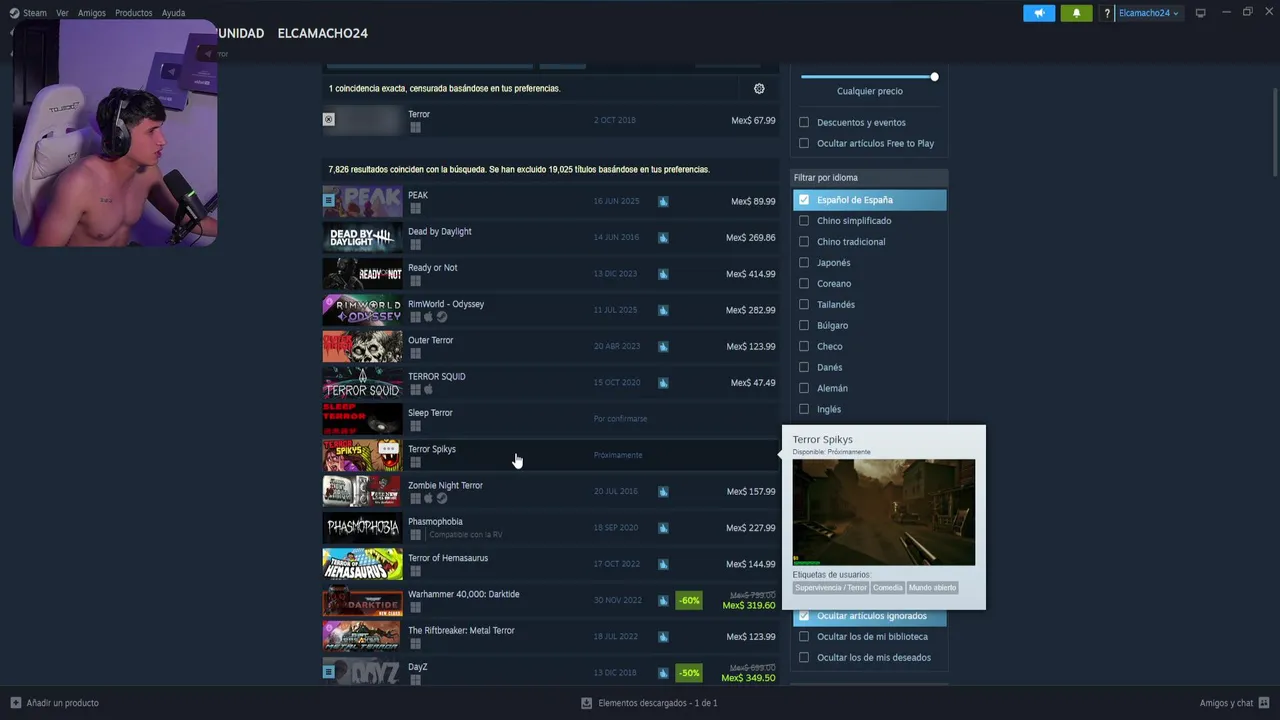The width and height of the screenshot is (1280, 720).
Task: Toggle Ocultar los de mis deseados
Action: (804, 658)
